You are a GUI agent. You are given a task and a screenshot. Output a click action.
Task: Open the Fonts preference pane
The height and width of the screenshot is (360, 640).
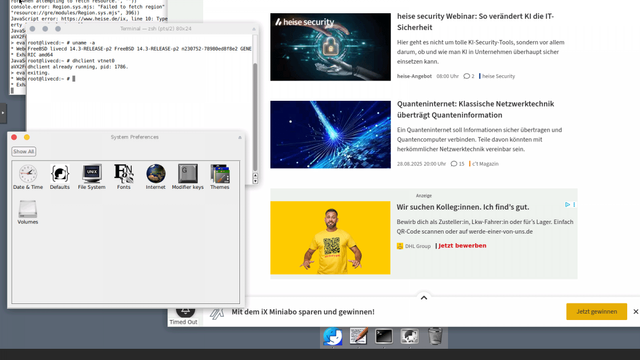coord(124,177)
